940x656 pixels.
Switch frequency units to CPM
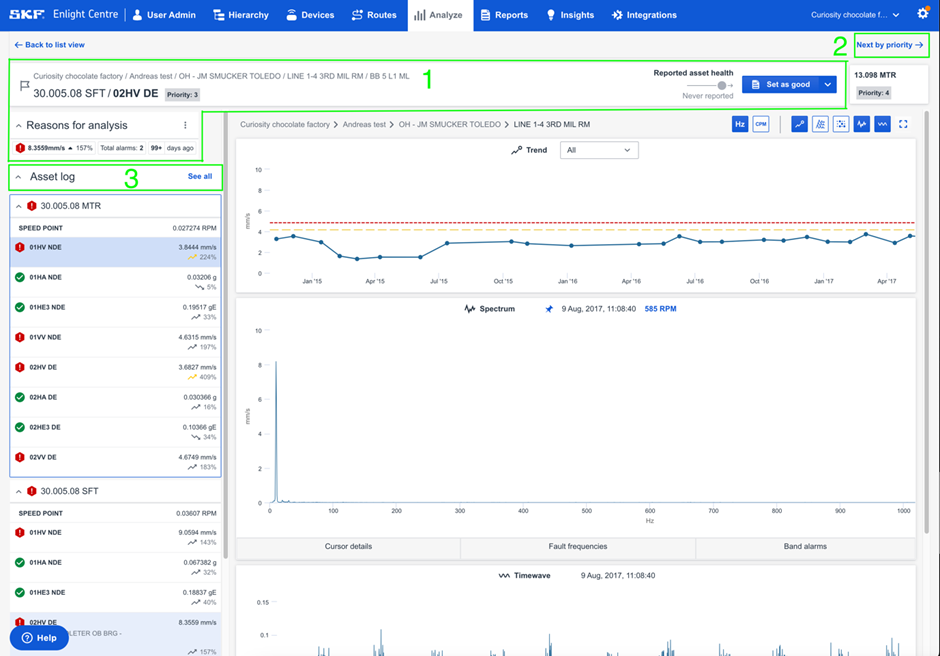click(763, 124)
